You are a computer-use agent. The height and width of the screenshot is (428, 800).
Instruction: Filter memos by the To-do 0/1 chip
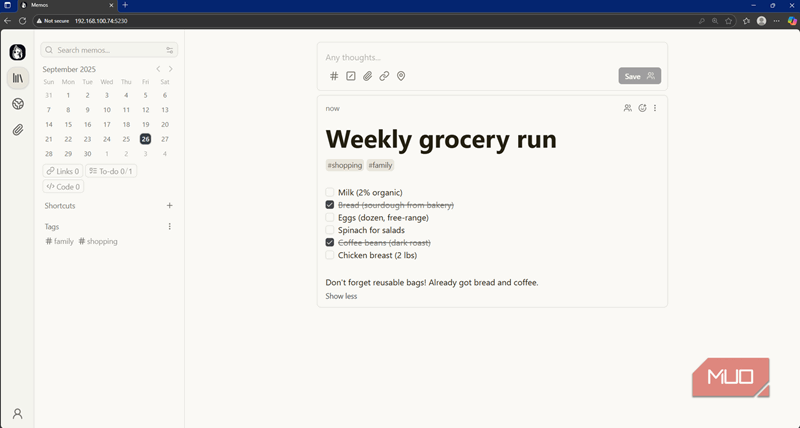click(110, 171)
